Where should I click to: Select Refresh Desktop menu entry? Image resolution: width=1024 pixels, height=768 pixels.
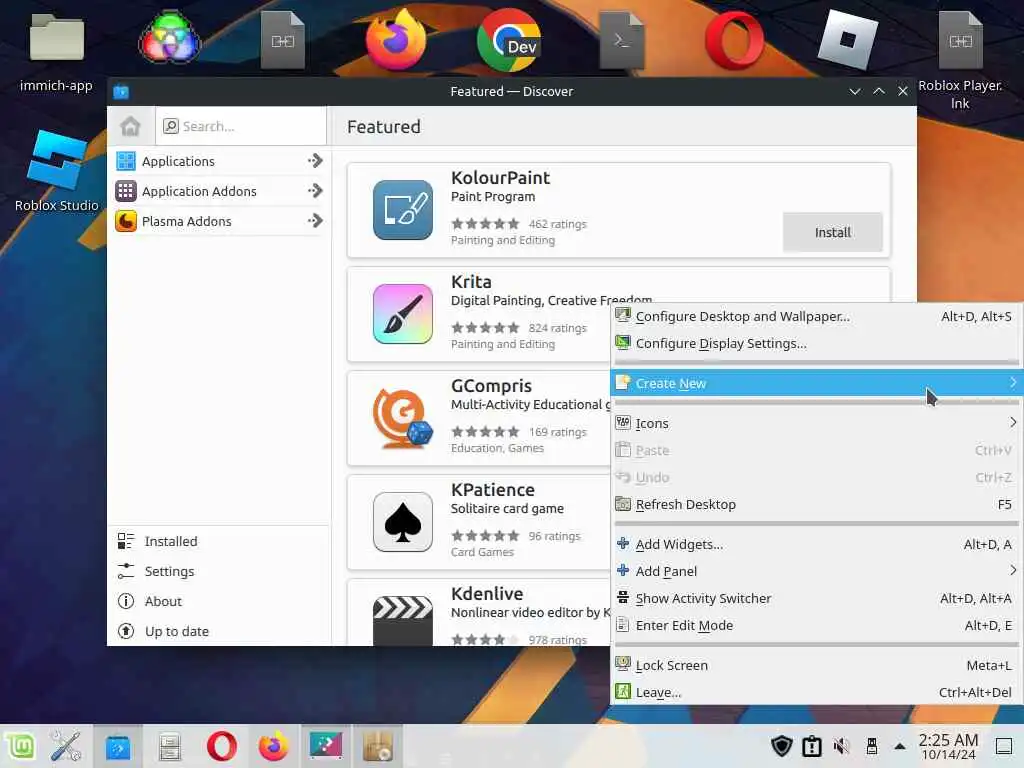pos(816,504)
